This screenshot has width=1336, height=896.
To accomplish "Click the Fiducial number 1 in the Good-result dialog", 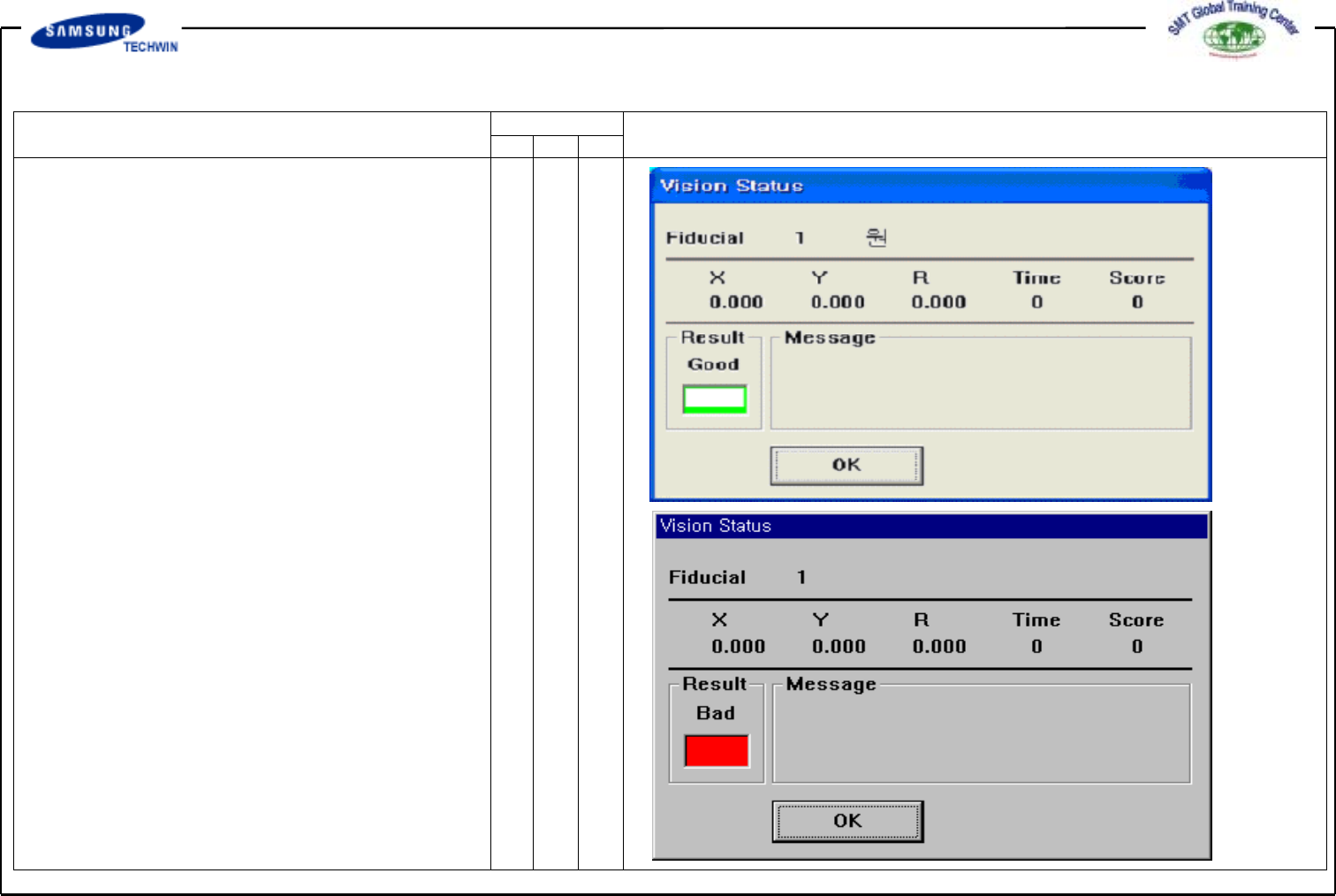I will pos(800,238).
